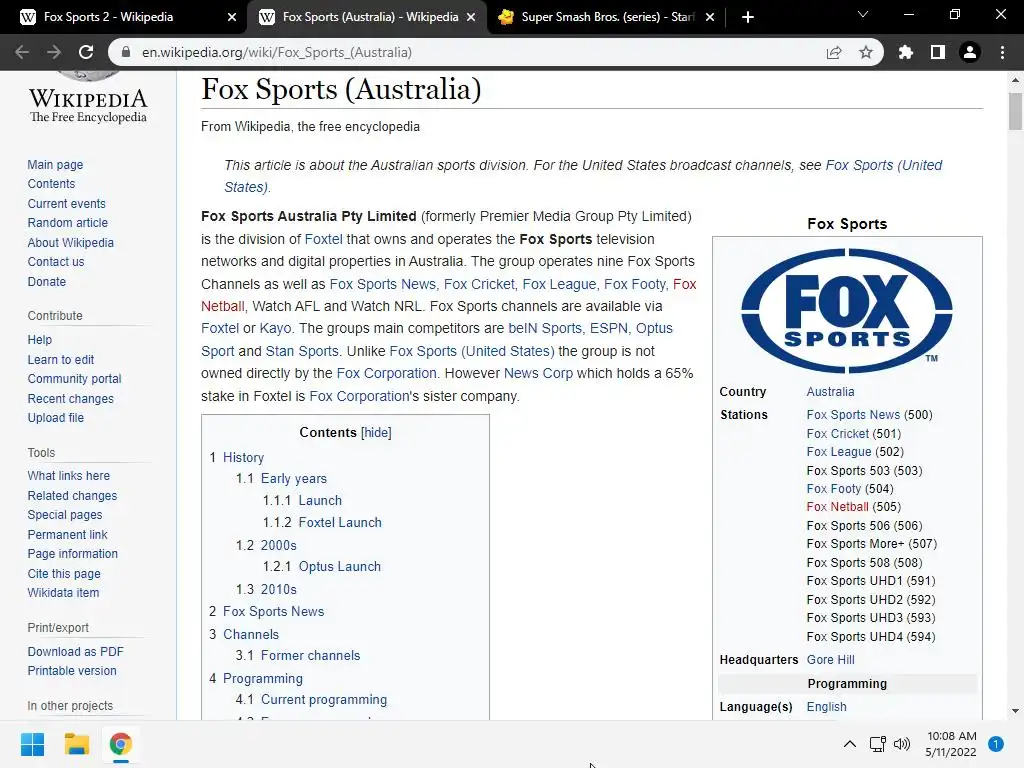This screenshot has height=768, width=1024.
Task: Toggle the browser side panel icon
Action: coord(938,52)
